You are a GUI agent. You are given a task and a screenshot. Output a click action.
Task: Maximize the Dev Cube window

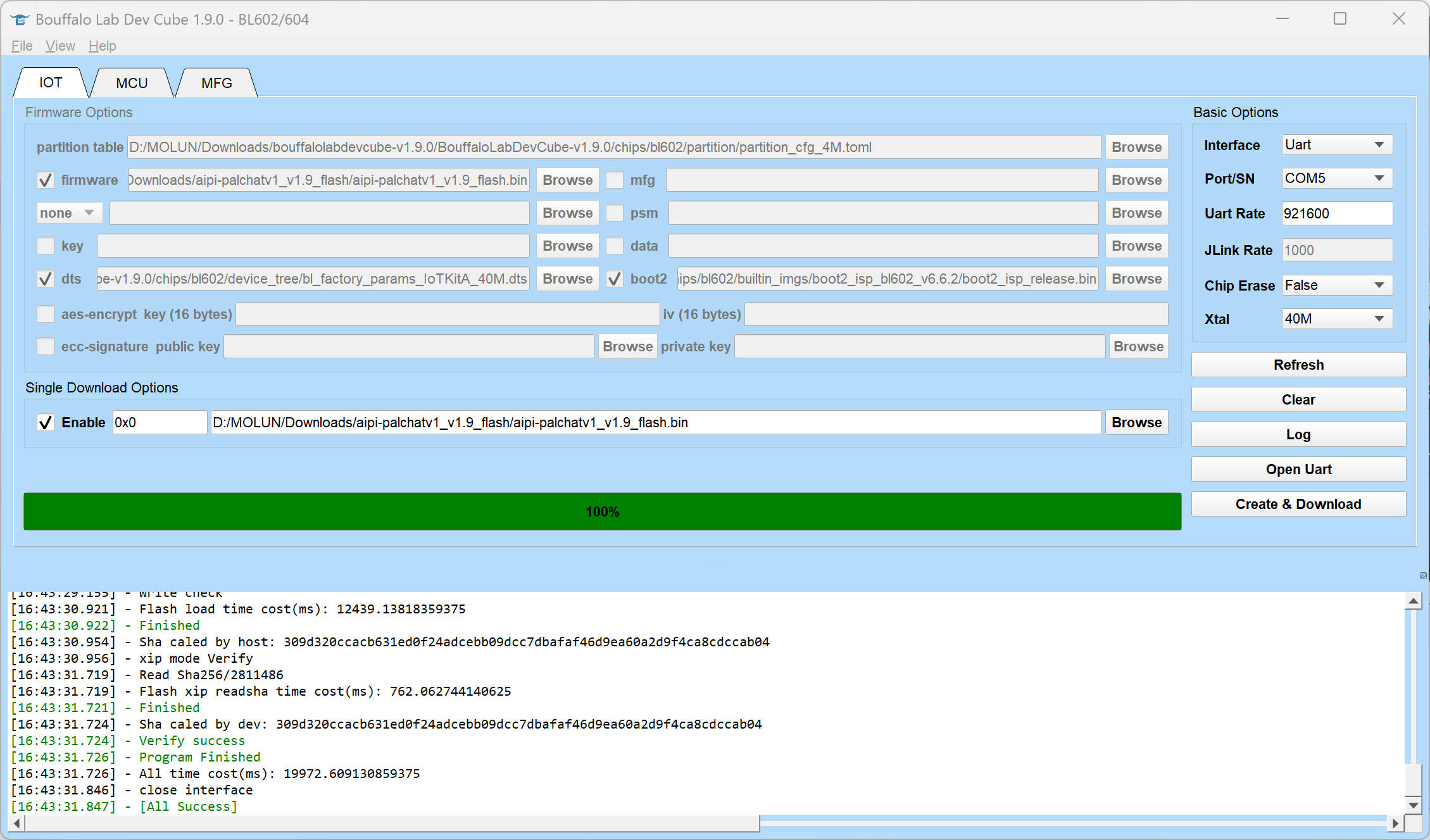pyautogui.click(x=1340, y=19)
